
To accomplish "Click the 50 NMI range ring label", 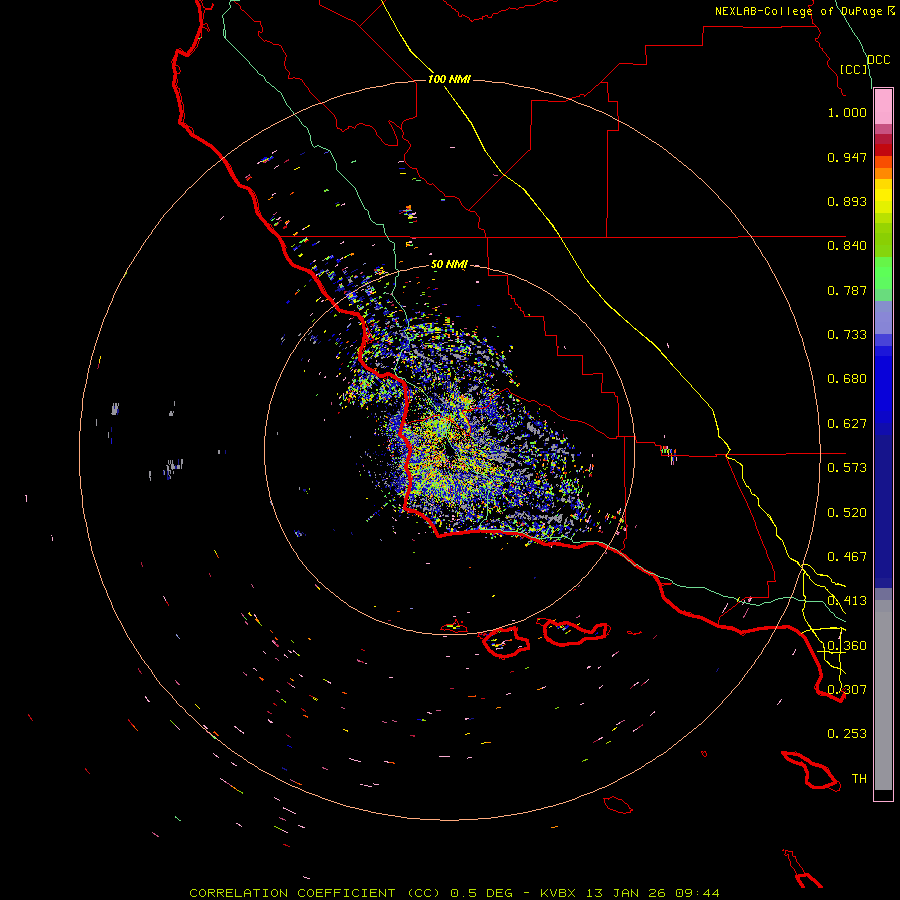I will 449,265.
